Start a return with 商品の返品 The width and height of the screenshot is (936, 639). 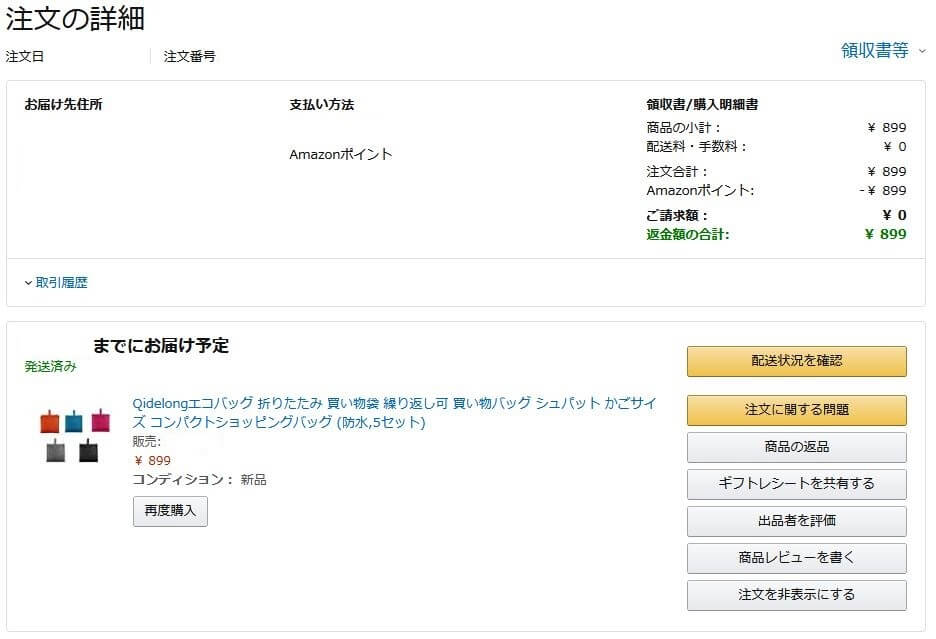point(795,447)
